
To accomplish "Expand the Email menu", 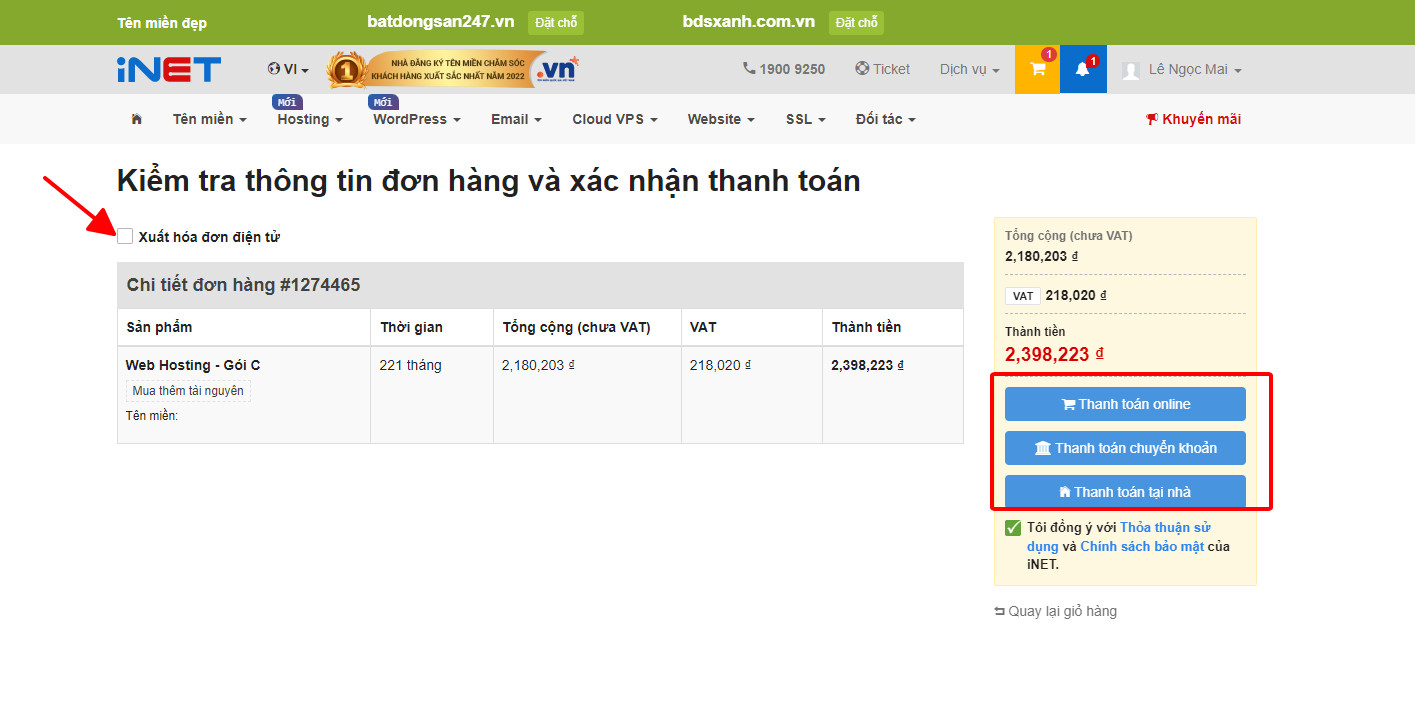I will click(516, 119).
